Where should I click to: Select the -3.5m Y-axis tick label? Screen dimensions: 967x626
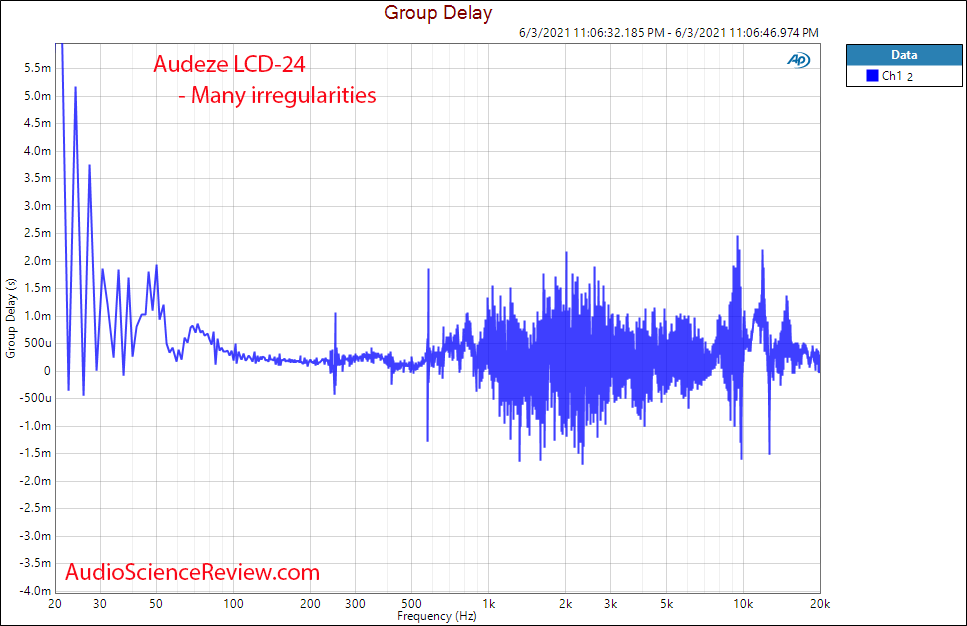coord(36,562)
